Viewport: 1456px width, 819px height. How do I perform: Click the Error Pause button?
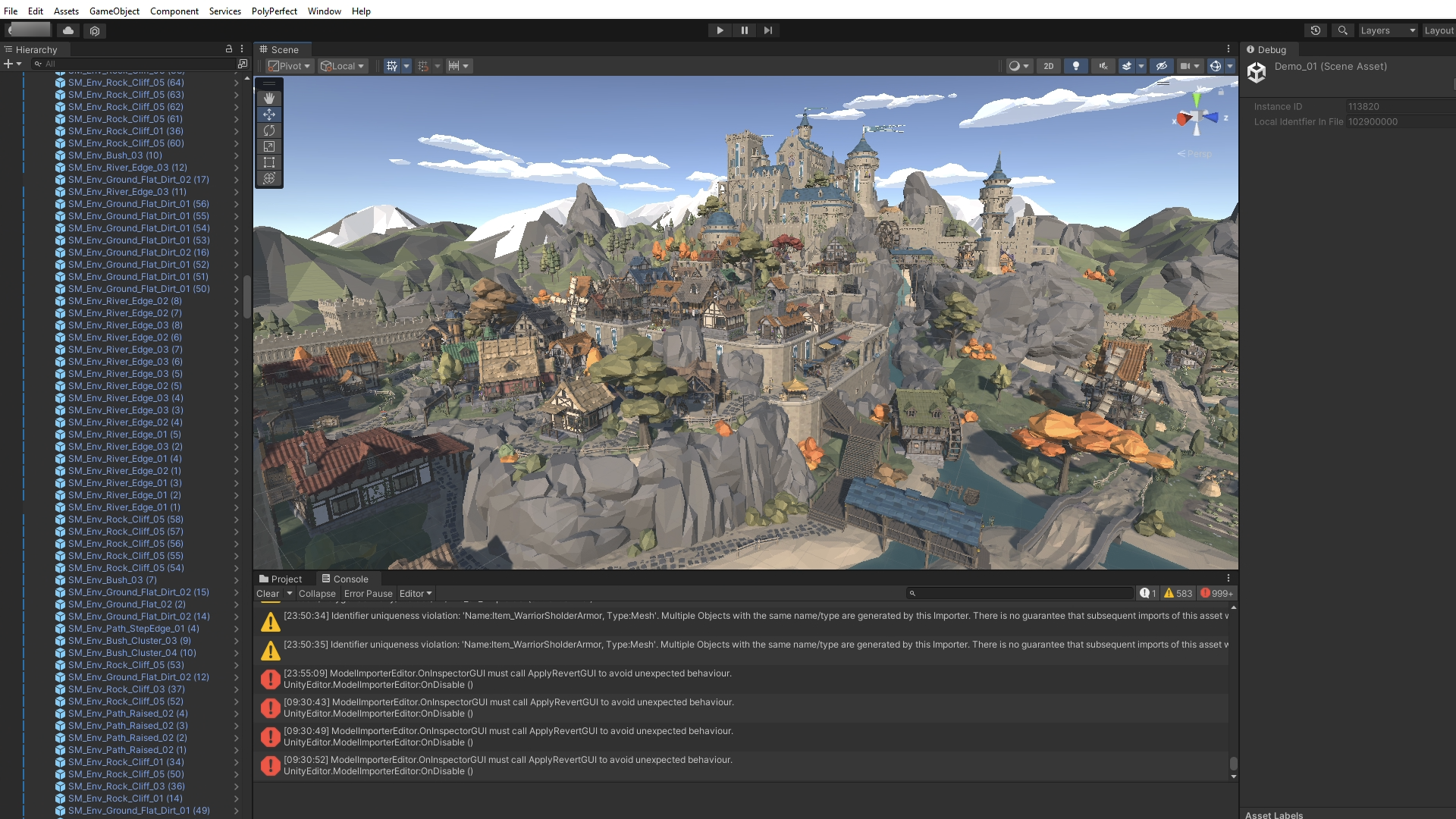pos(369,594)
